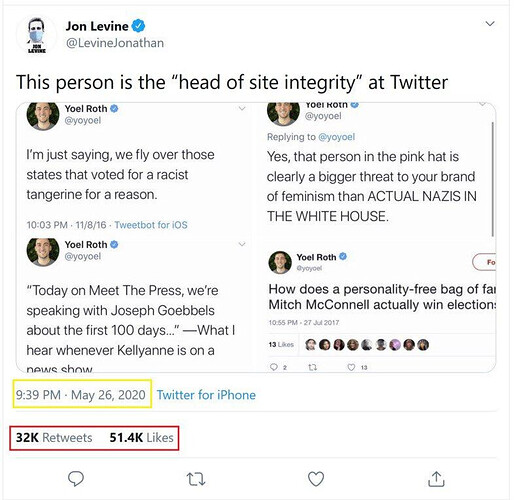Click the Tweetbot for iOS source link
Viewport: 514px width, 500px height.
pyautogui.click(x=151, y=225)
